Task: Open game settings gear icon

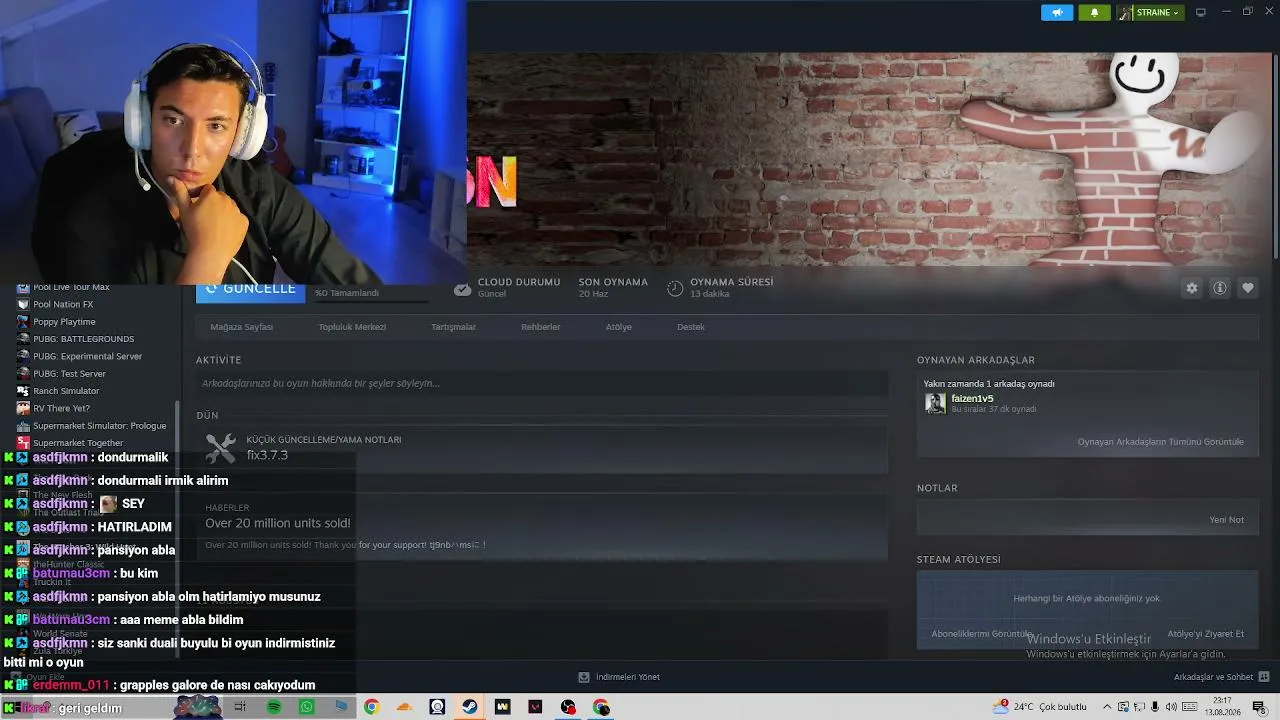Action: (1192, 288)
